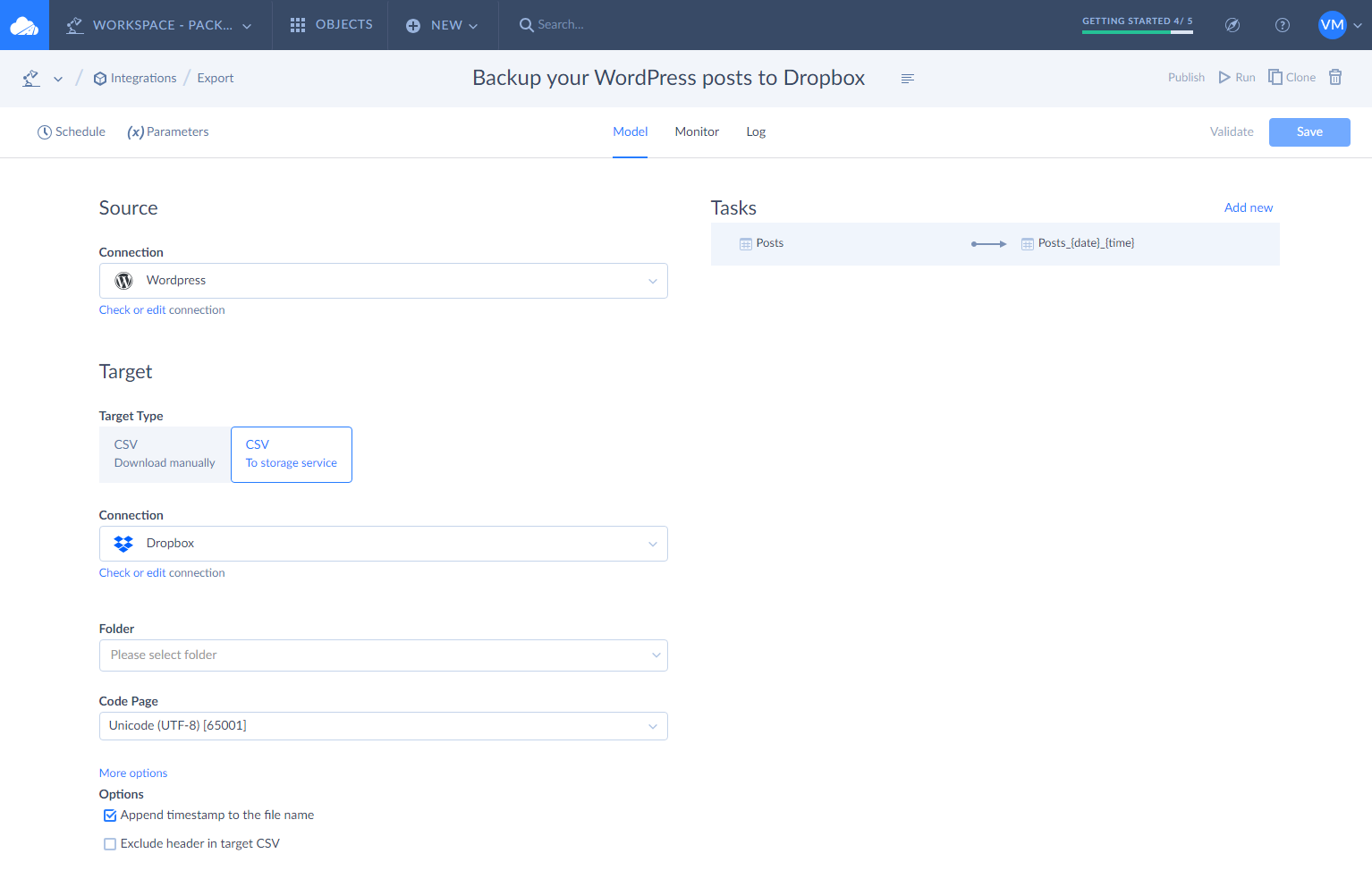Open Schedule using the clock icon
This screenshot has width=1372, height=879.
[x=45, y=131]
